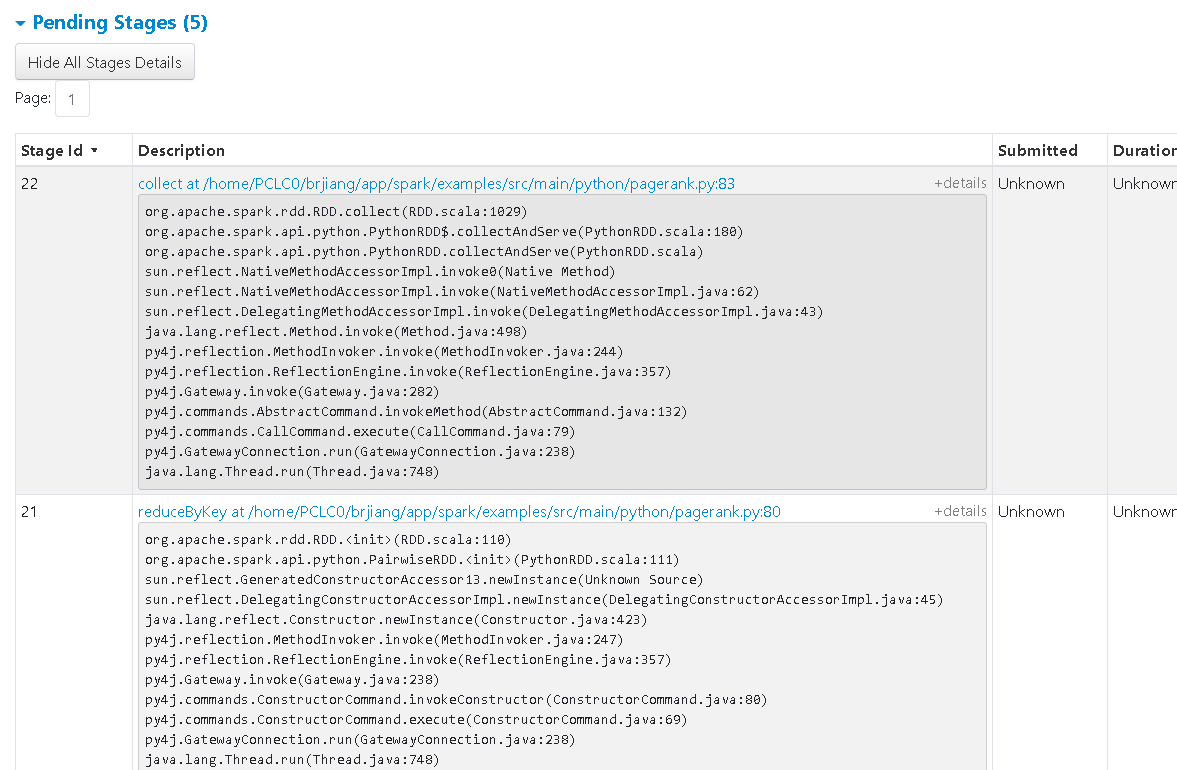
Task: Click the PairwiseRDD.<init> stack line
Action: click(x=412, y=560)
